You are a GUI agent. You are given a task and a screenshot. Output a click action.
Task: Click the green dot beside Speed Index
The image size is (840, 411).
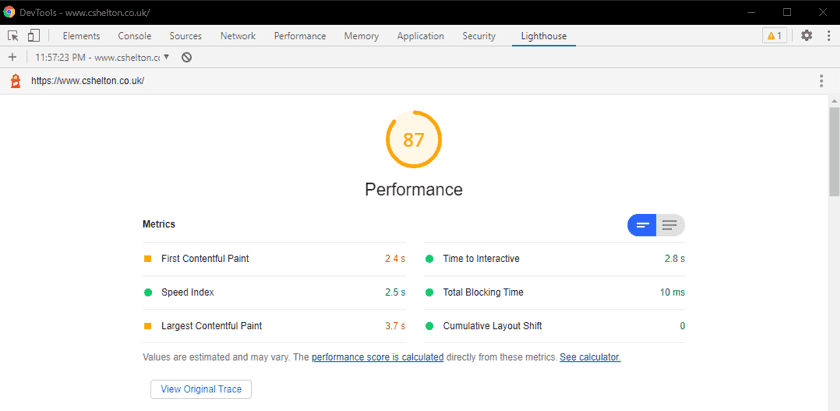point(148,293)
